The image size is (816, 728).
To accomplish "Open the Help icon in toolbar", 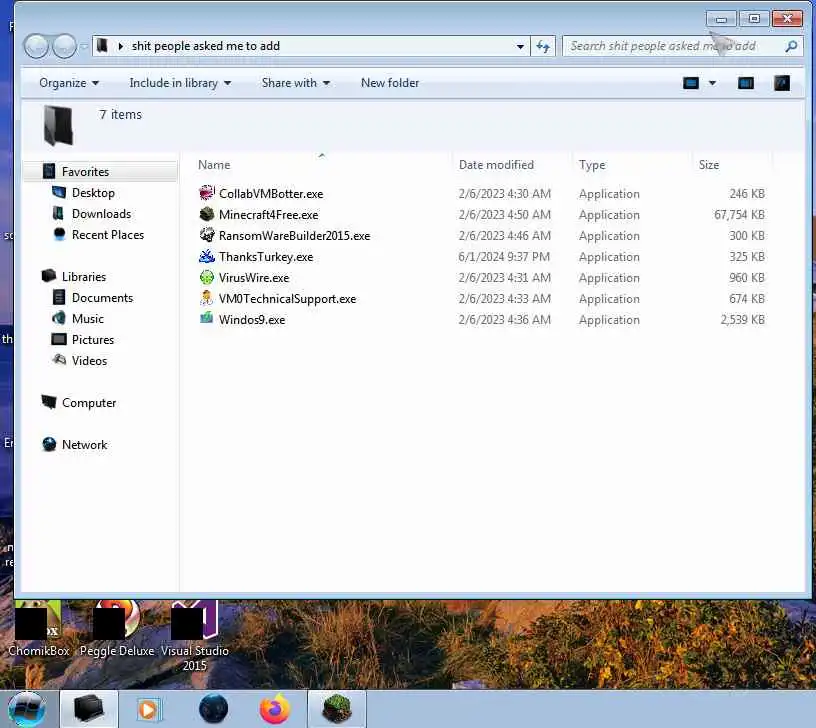I will point(782,83).
